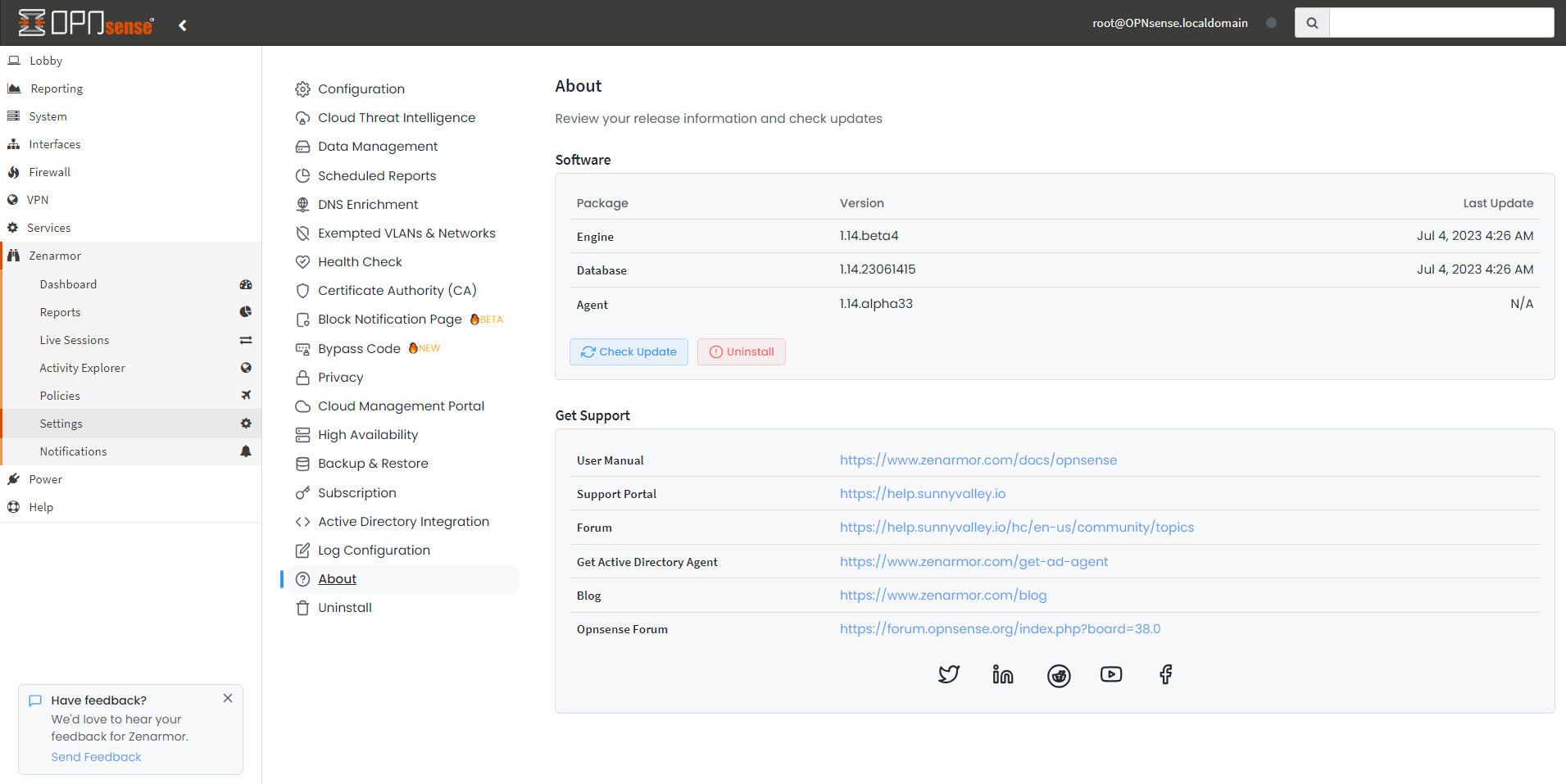Click the DNS Enrichment globe icon
Viewport: 1566px width, 784px height.
coord(302,205)
